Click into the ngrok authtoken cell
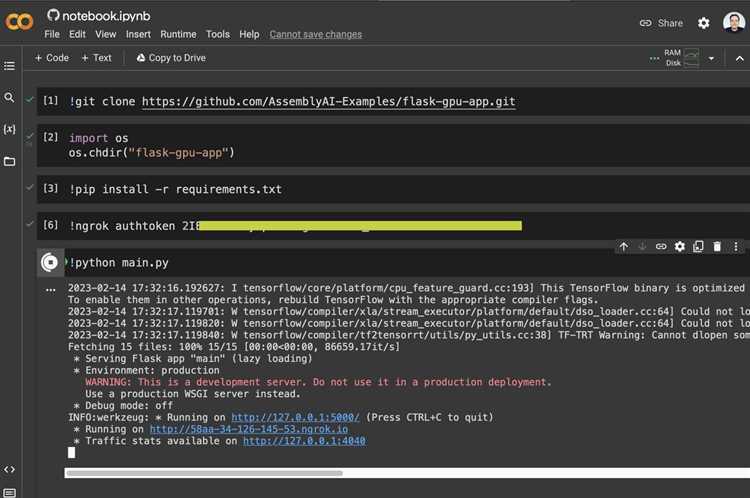Viewport: 750px width, 498px height. coord(393,226)
